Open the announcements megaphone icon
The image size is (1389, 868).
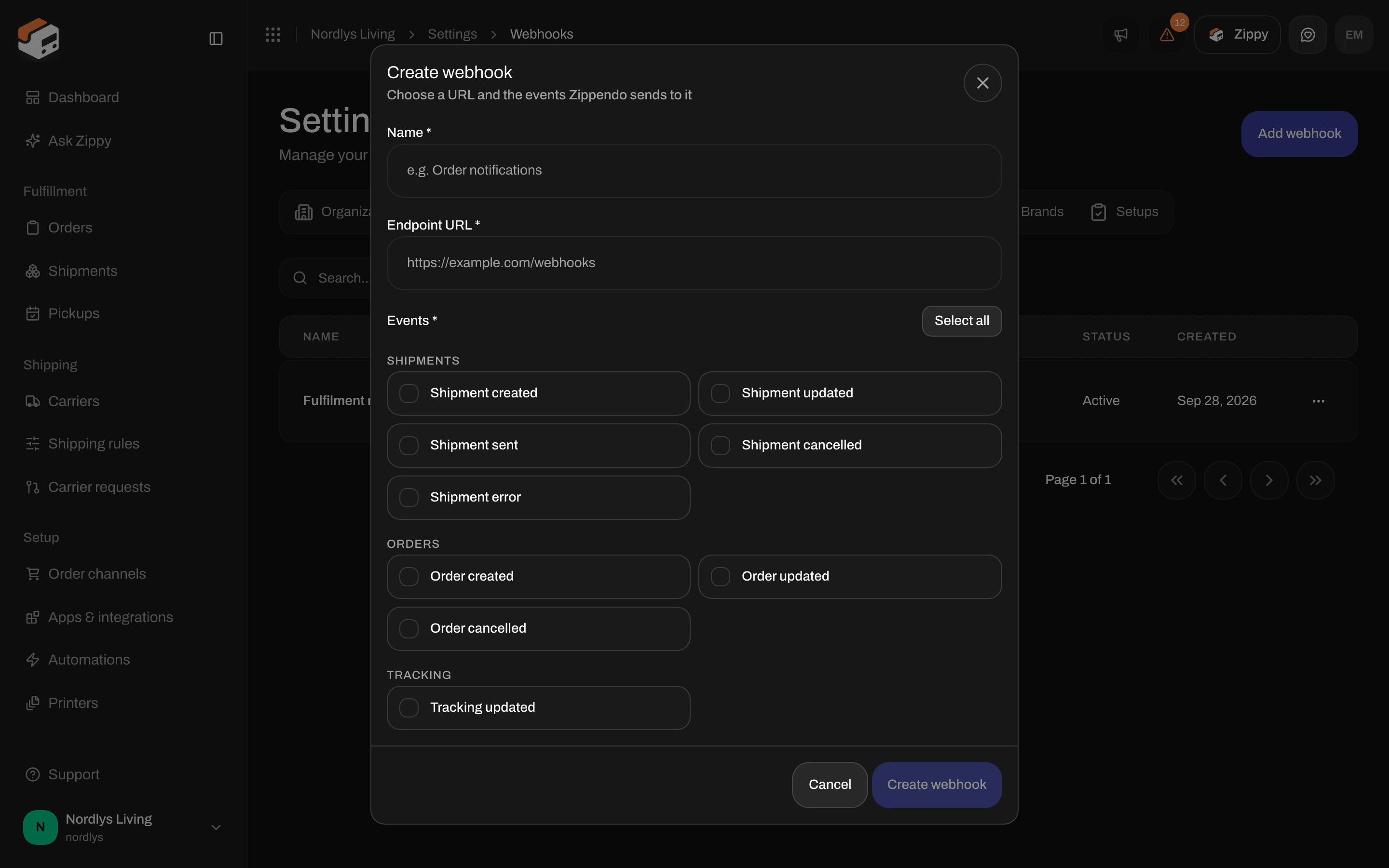(x=1121, y=34)
